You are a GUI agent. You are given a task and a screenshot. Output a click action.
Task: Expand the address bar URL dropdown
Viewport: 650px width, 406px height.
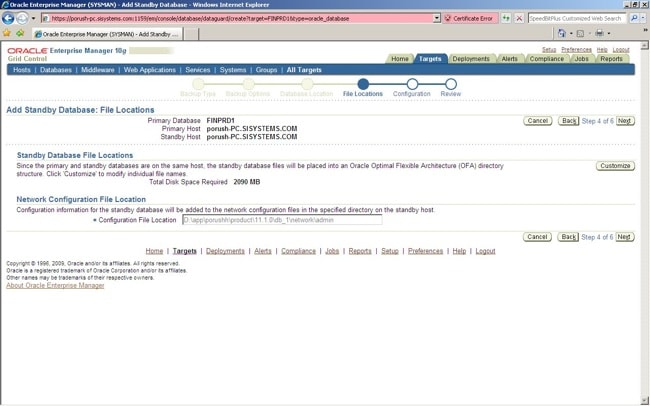[x=437, y=18]
